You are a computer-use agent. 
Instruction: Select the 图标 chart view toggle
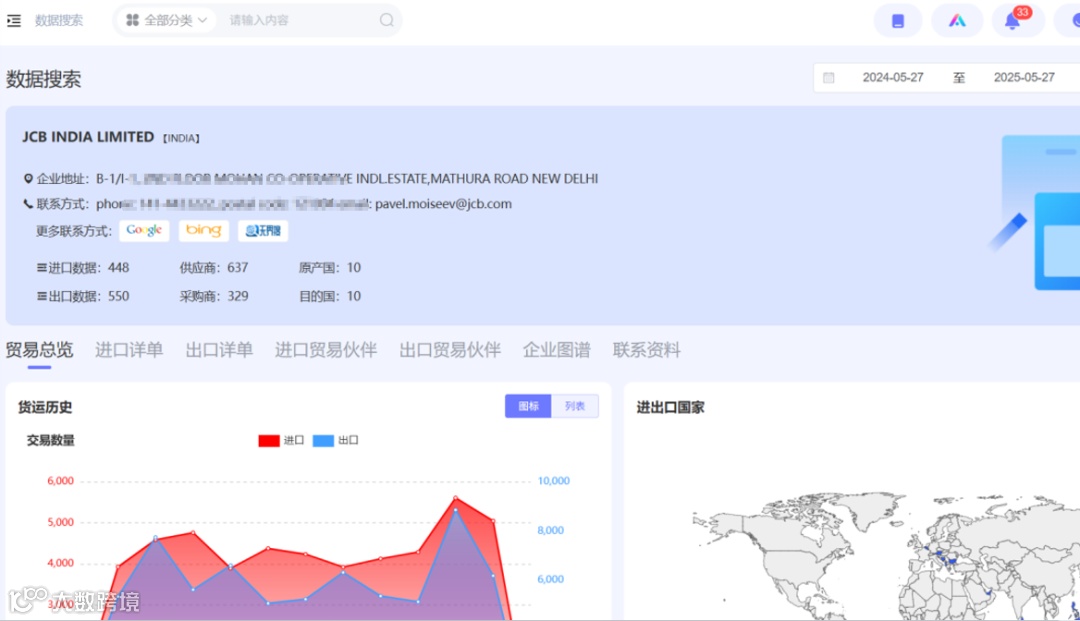point(528,406)
